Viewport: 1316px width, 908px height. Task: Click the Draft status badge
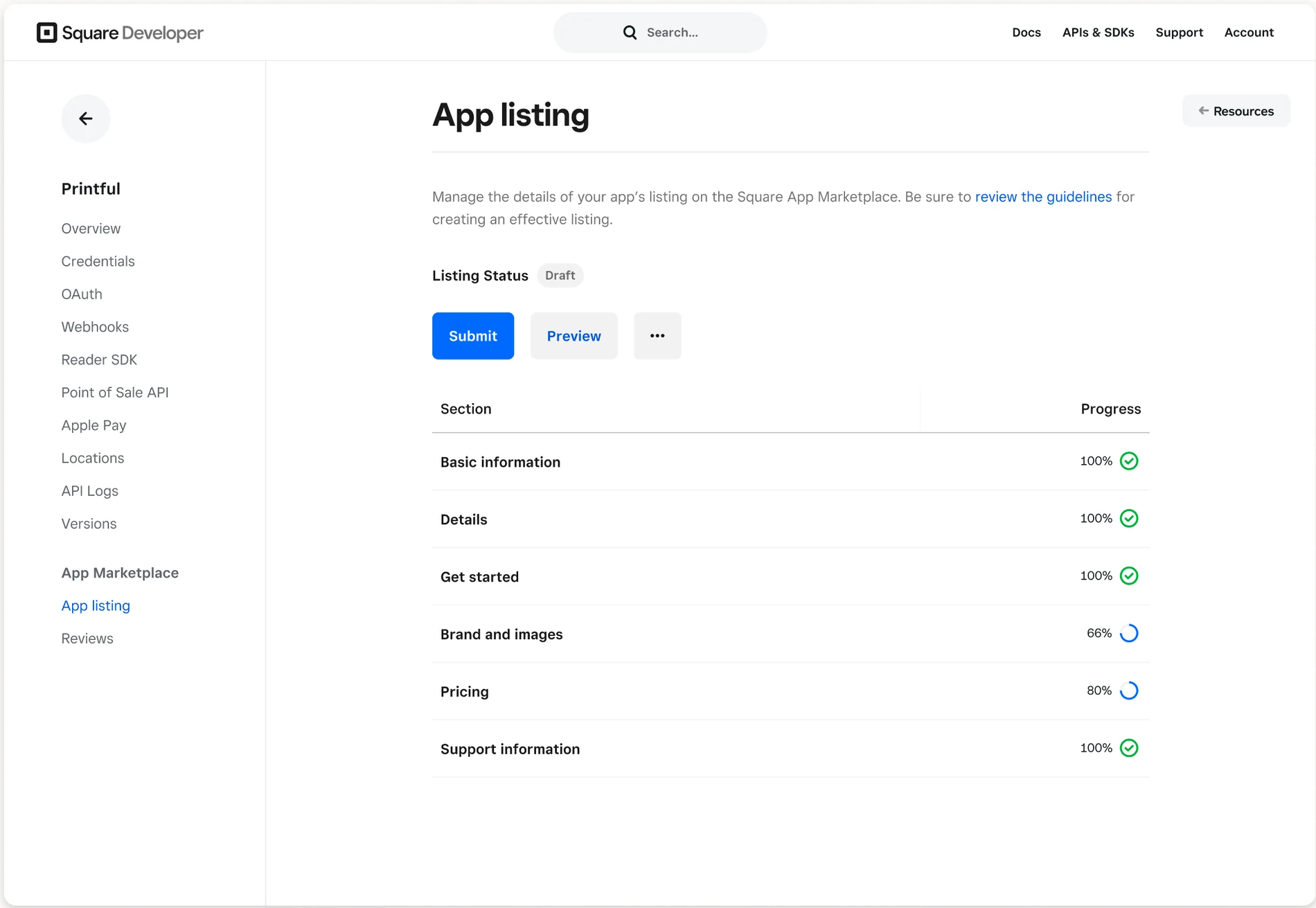tap(560, 276)
